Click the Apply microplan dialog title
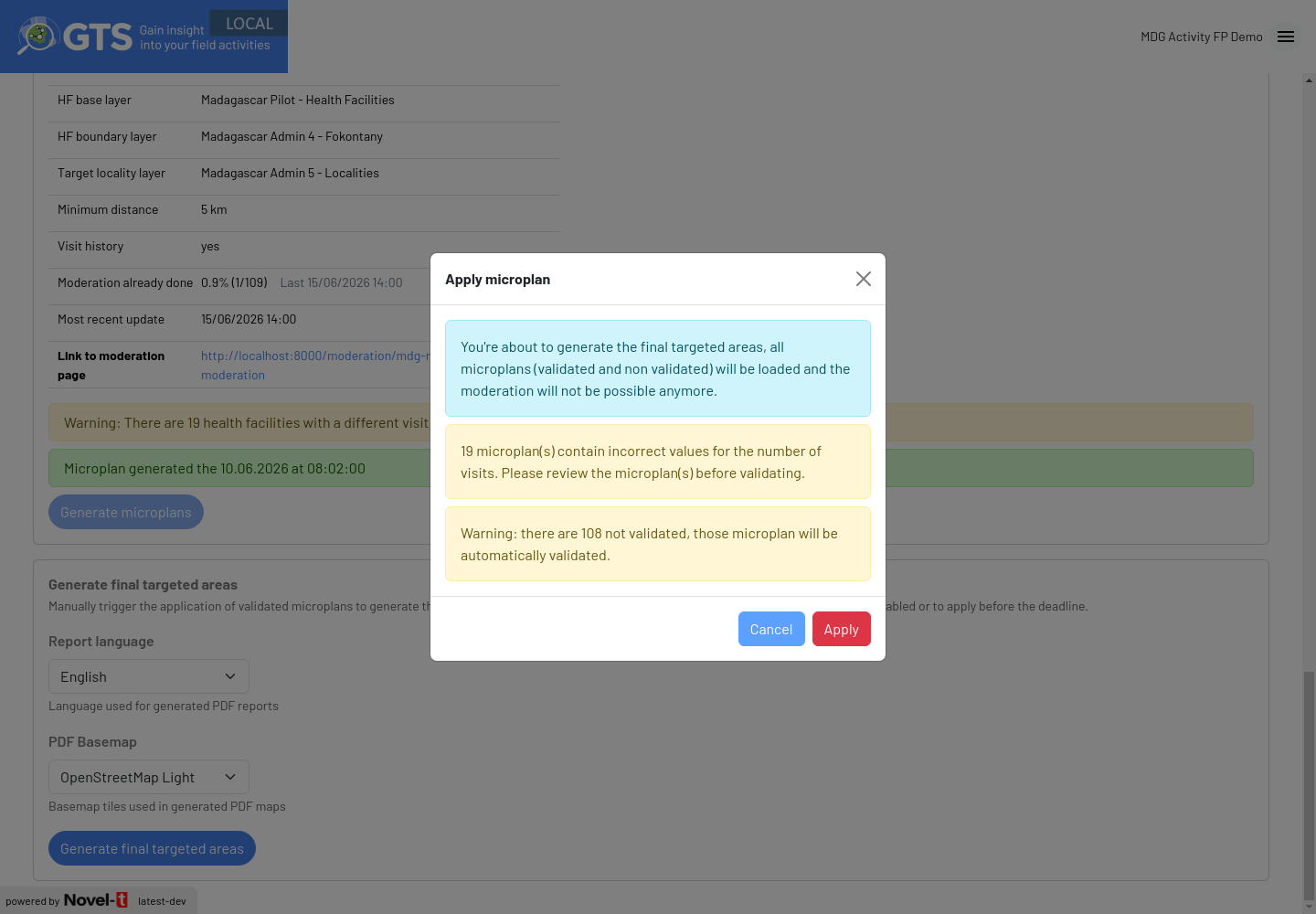Screen dimensions: 1316x914 click(x=498, y=279)
